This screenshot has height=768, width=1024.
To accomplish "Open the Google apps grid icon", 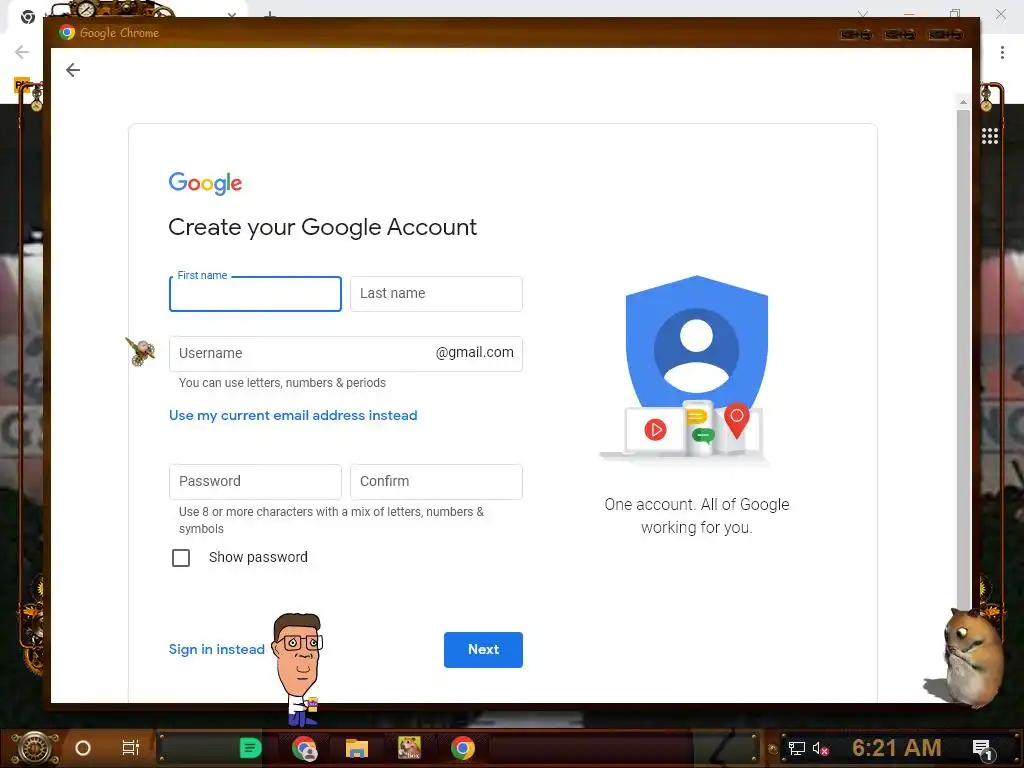I will (989, 136).
